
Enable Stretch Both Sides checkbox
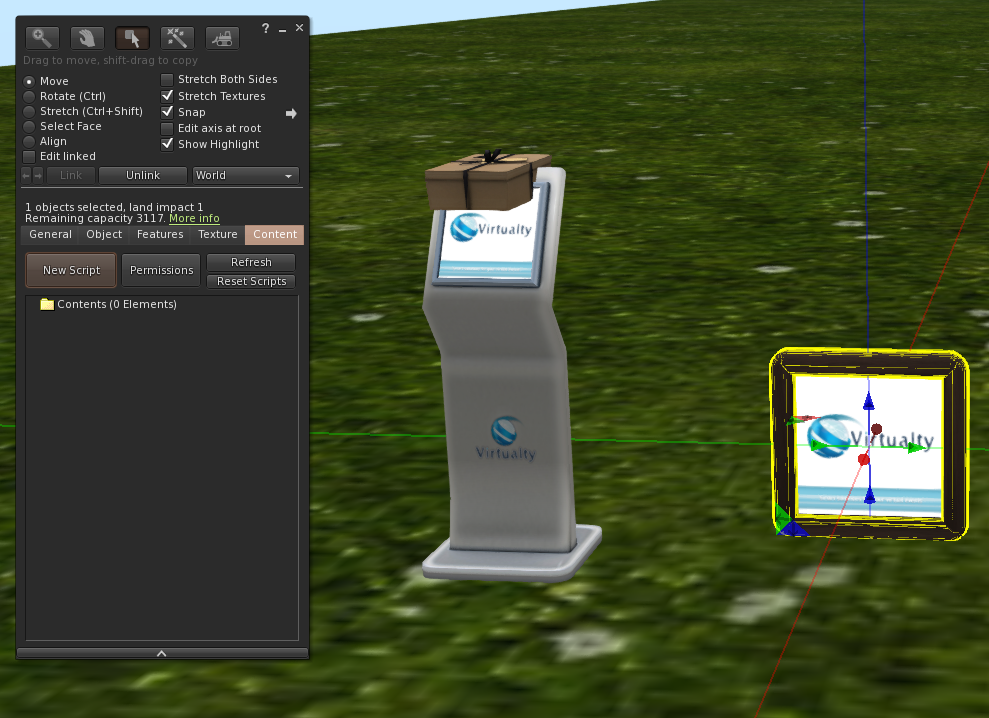168,80
